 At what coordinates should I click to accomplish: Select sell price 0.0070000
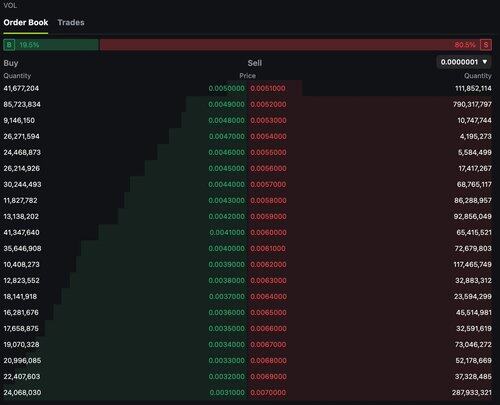pos(268,392)
